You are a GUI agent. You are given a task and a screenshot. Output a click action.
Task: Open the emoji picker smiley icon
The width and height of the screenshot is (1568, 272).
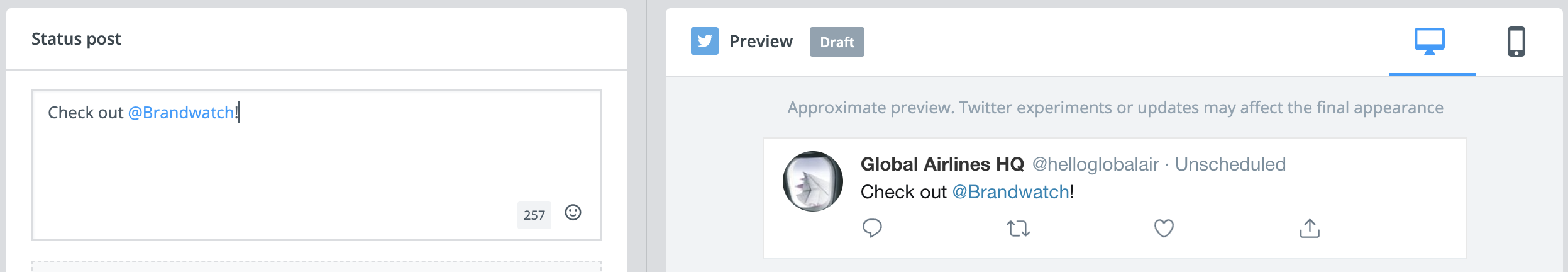(x=573, y=212)
